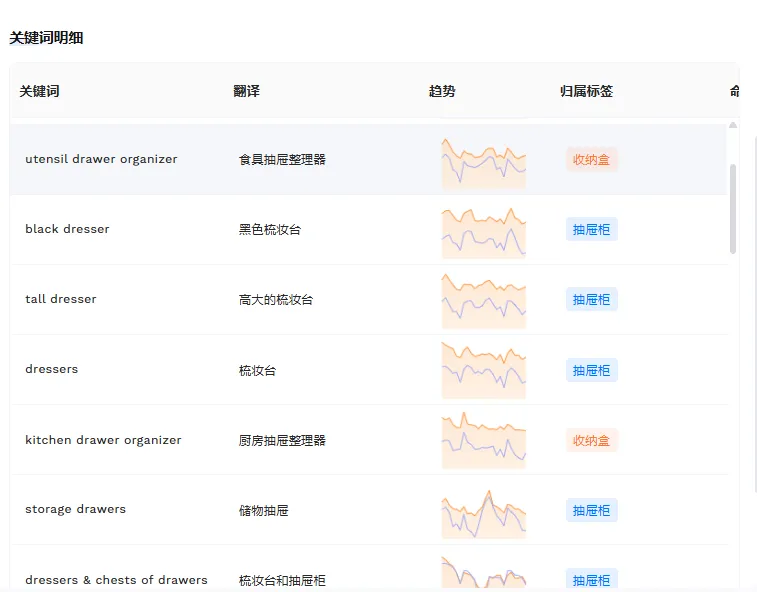Click the translation 食具抽屉整理器
This screenshot has height=592, width=757.
(x=282, y=159)
